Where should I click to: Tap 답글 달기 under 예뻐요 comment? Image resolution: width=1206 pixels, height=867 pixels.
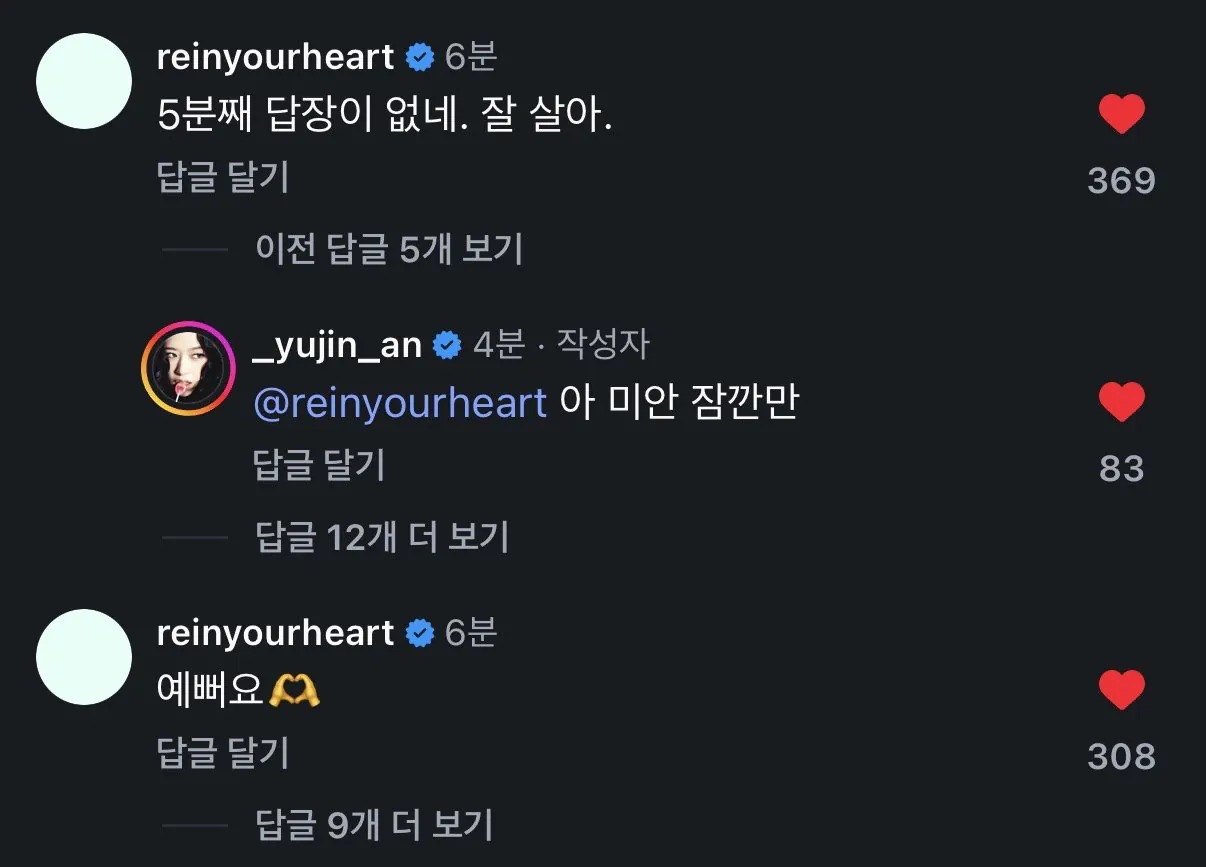tap(223, 753)
